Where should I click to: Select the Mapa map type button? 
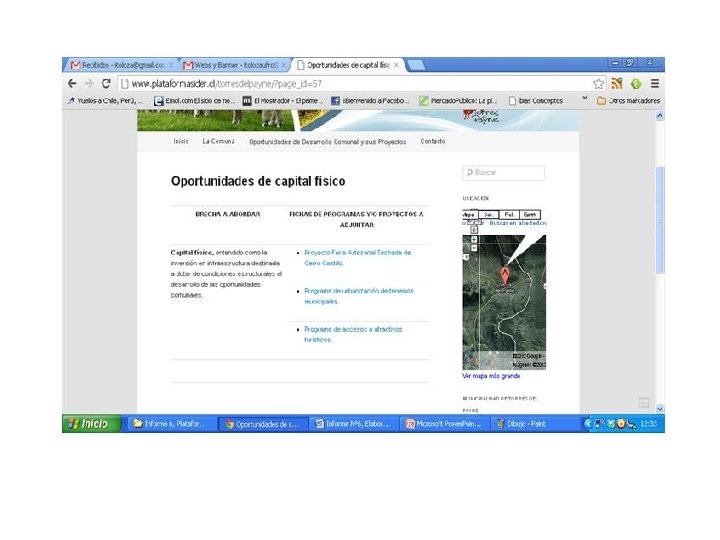[469, 214]
